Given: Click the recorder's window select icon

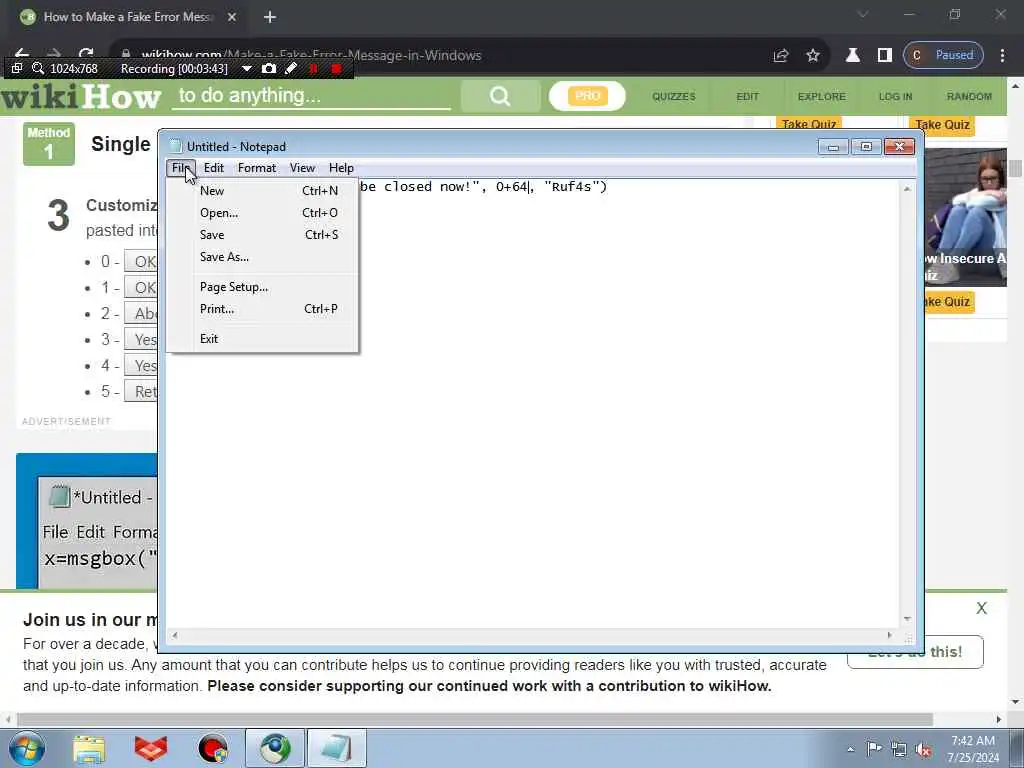Looking at the screenshot, I should 17,68.
